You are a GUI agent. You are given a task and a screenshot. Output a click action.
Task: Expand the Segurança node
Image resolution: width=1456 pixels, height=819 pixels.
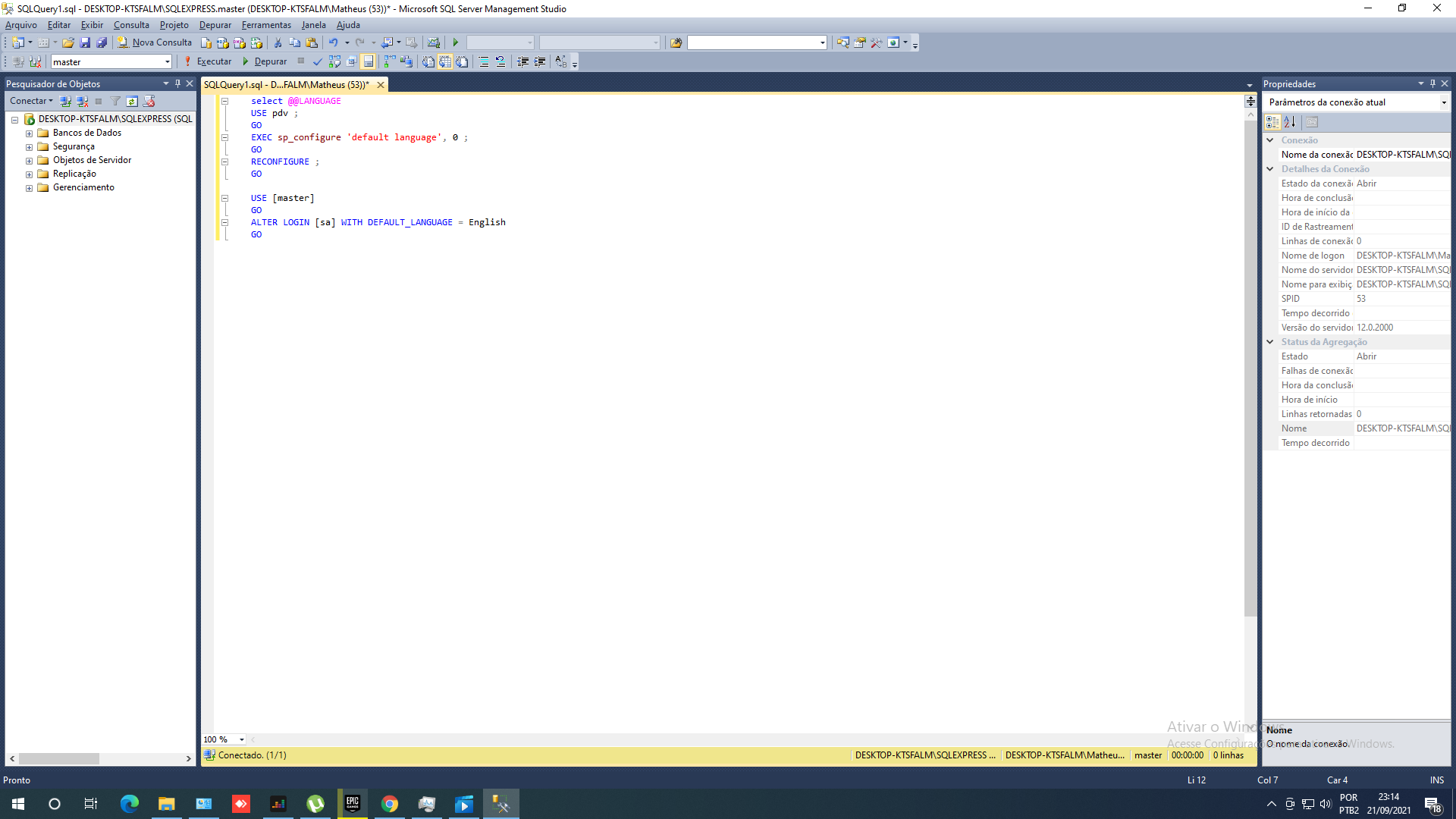tap(29, 147)
